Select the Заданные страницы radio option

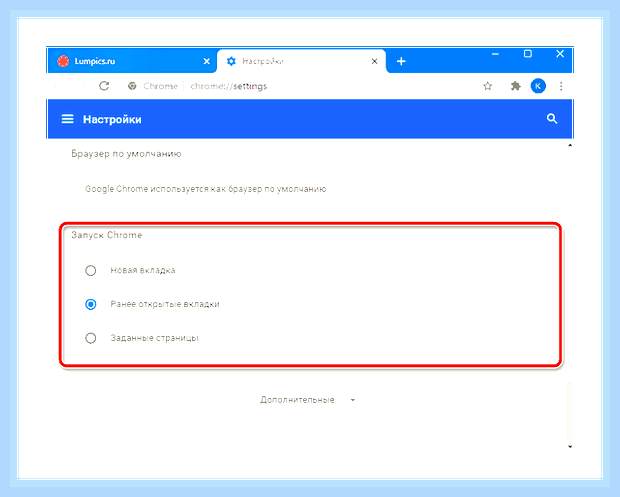(91, 338)
